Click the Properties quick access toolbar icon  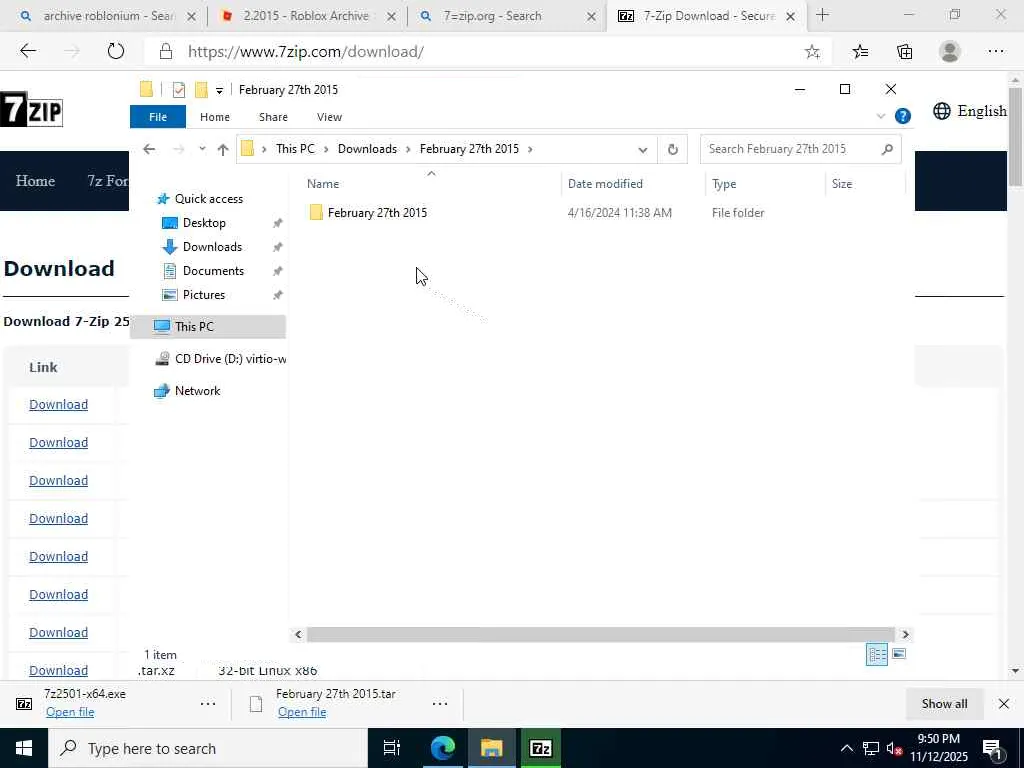click(x=178, y=89)
